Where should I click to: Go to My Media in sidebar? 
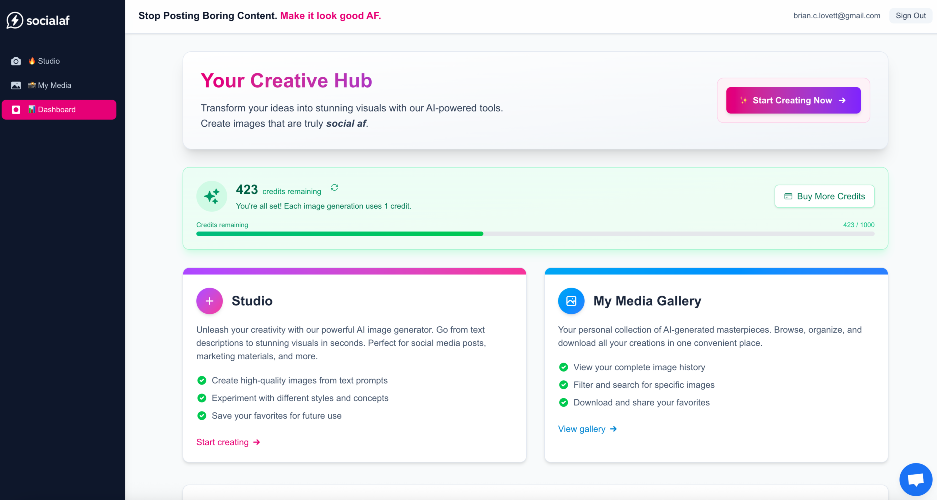coord(54,86)
